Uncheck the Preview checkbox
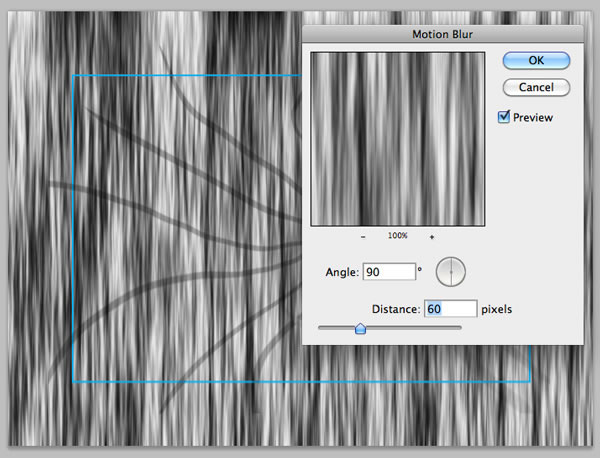This screenshot has width=600, height=458. (504, 117)
